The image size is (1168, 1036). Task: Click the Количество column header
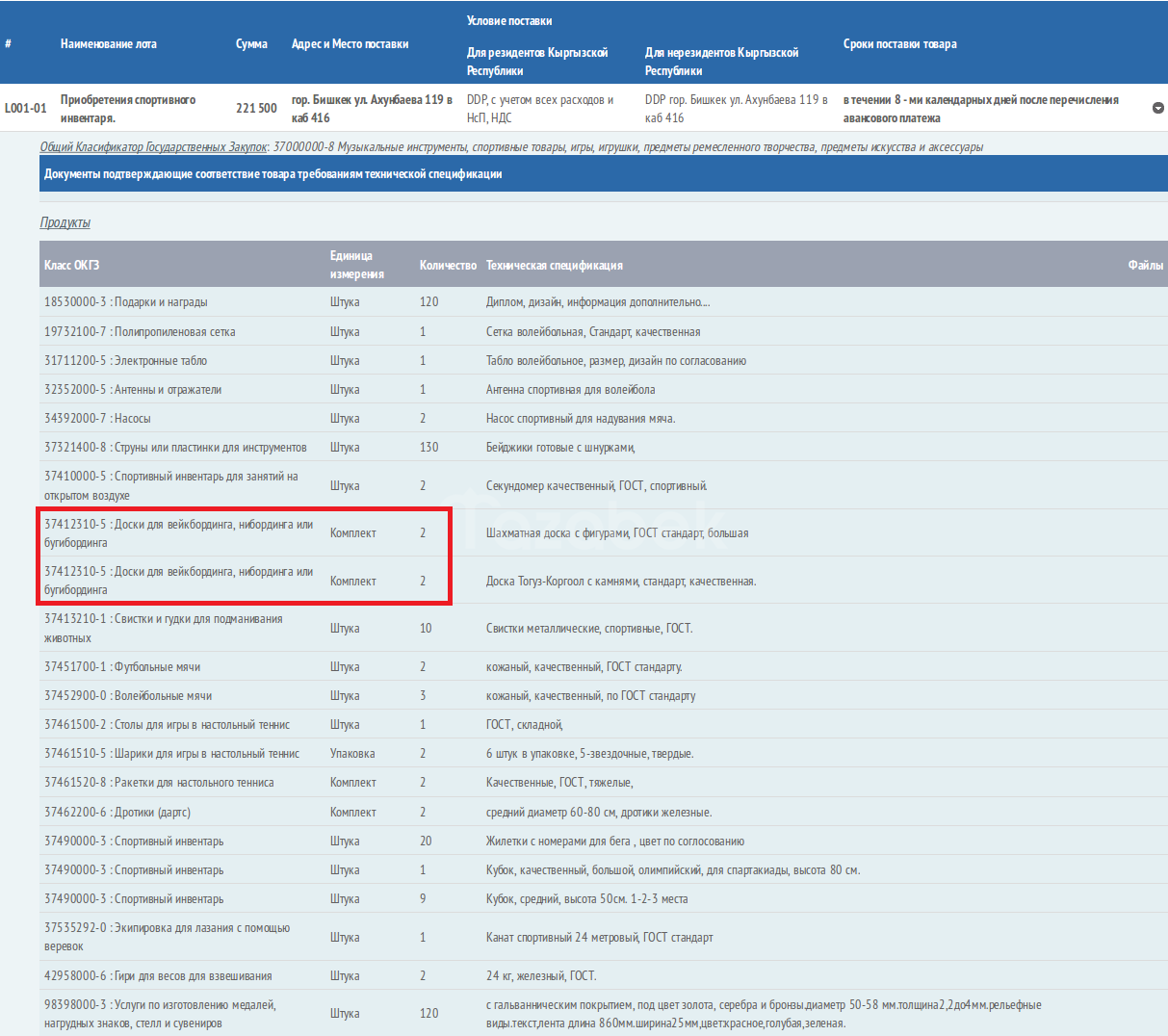coord(448,265)
